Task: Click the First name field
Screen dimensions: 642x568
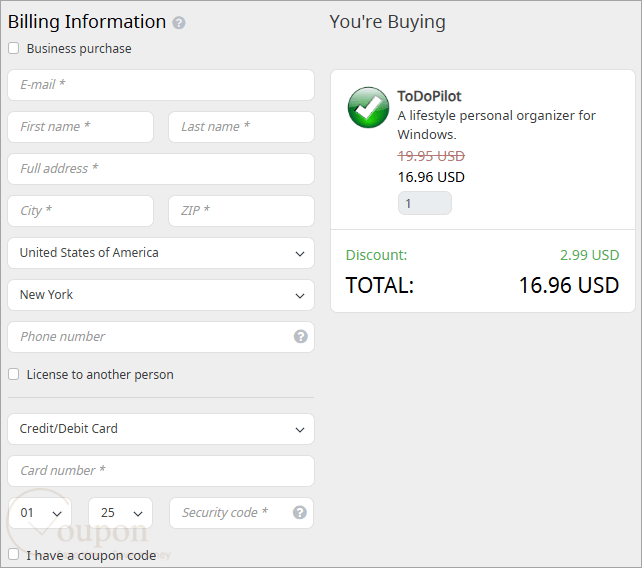Action: tap(81, 127)
